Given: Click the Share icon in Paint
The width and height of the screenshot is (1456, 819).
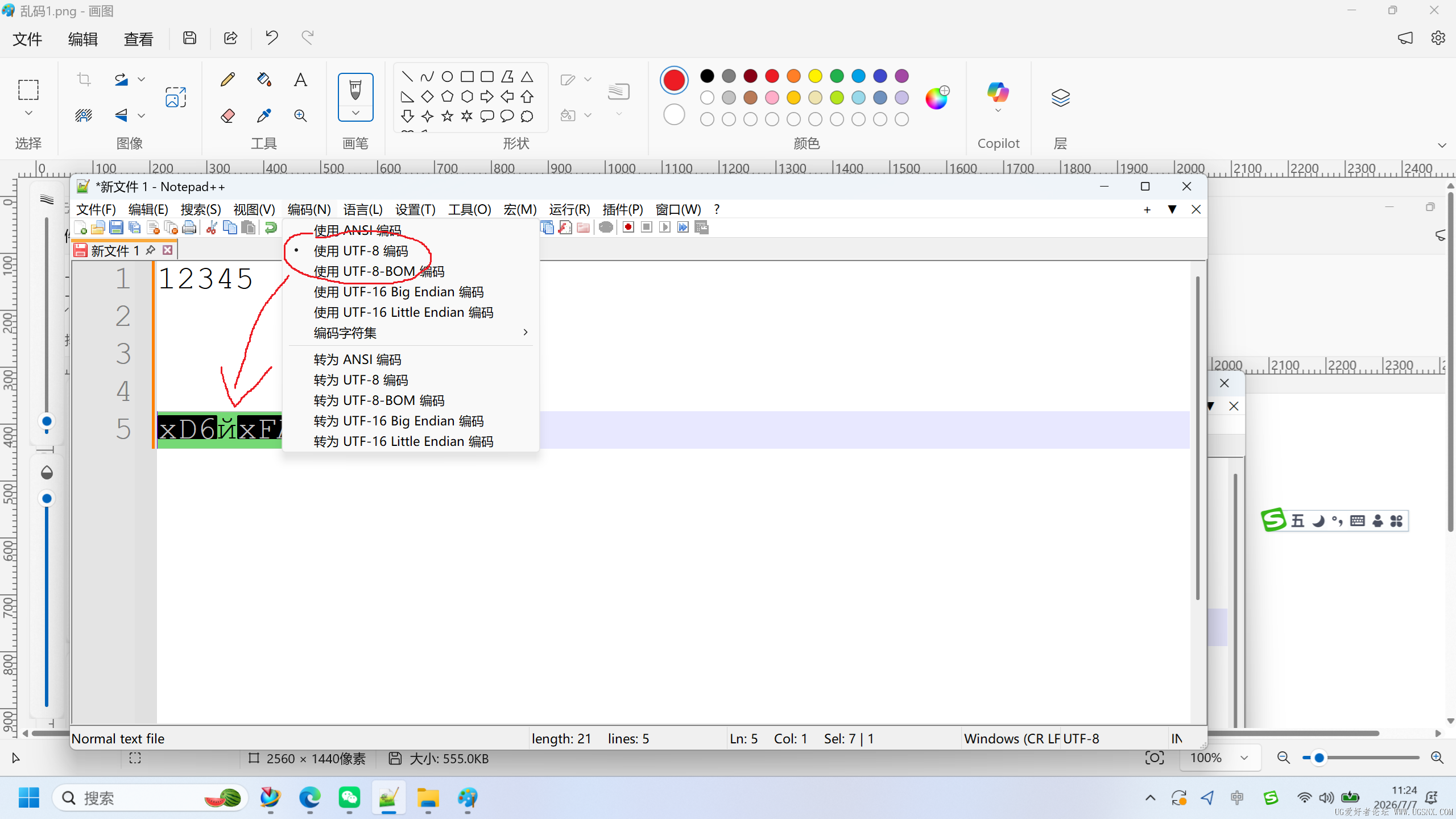Looking at the screenshot, I should tap(230, 38).
